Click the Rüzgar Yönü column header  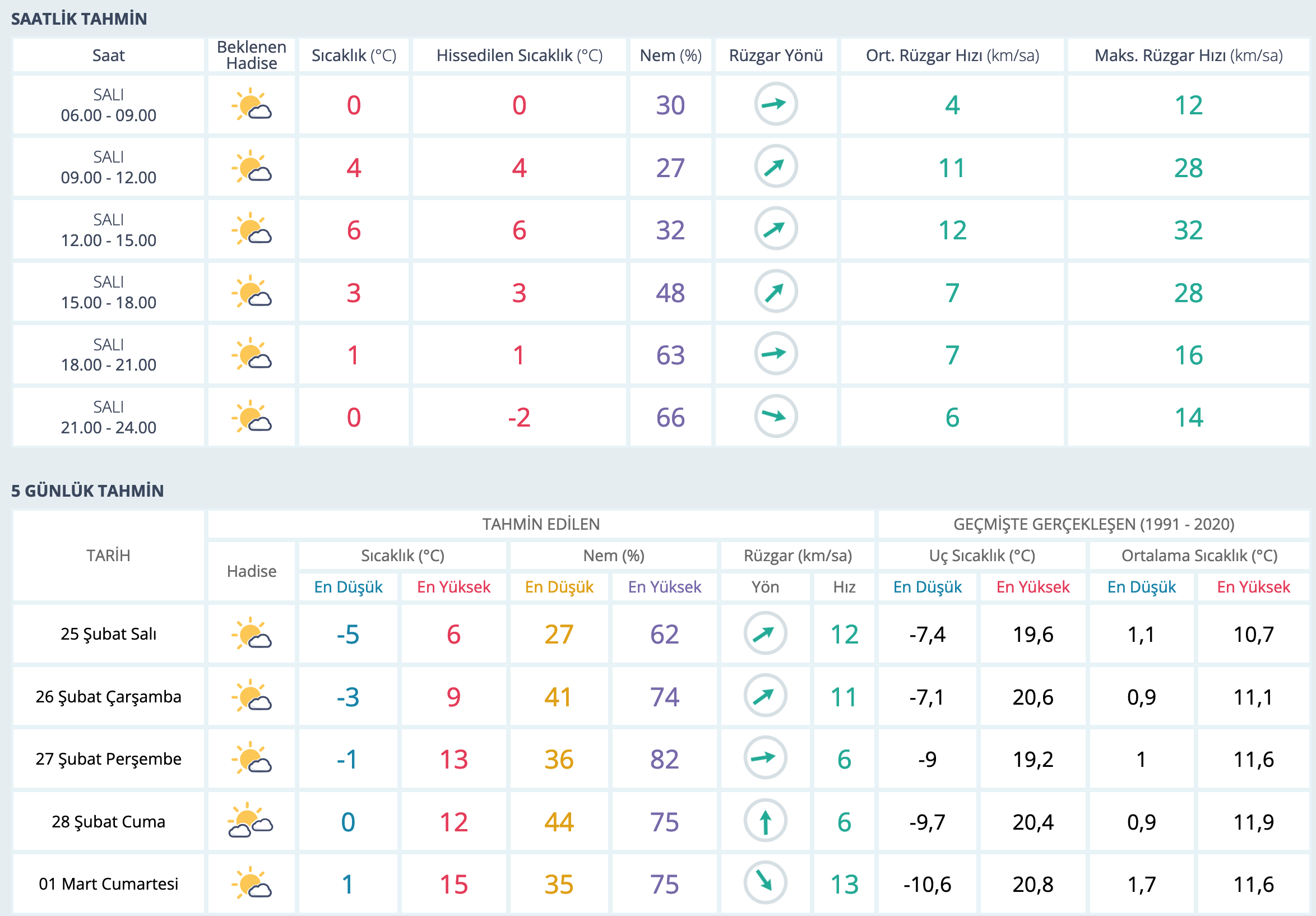coord(776,55)
